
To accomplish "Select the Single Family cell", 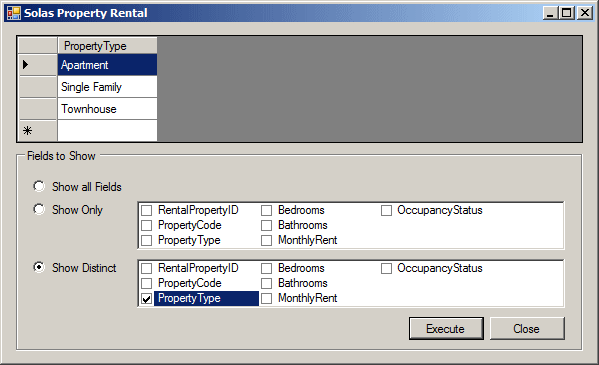I will [107, 87].
